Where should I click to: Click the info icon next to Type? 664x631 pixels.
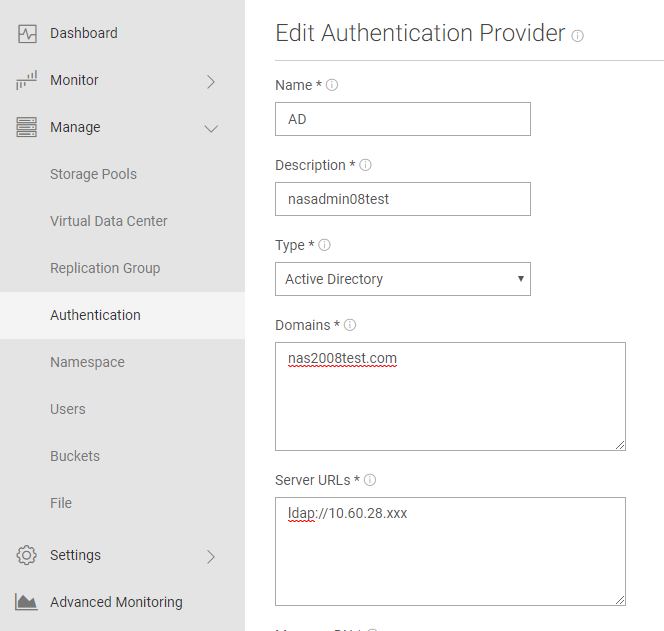coord(325,246)
